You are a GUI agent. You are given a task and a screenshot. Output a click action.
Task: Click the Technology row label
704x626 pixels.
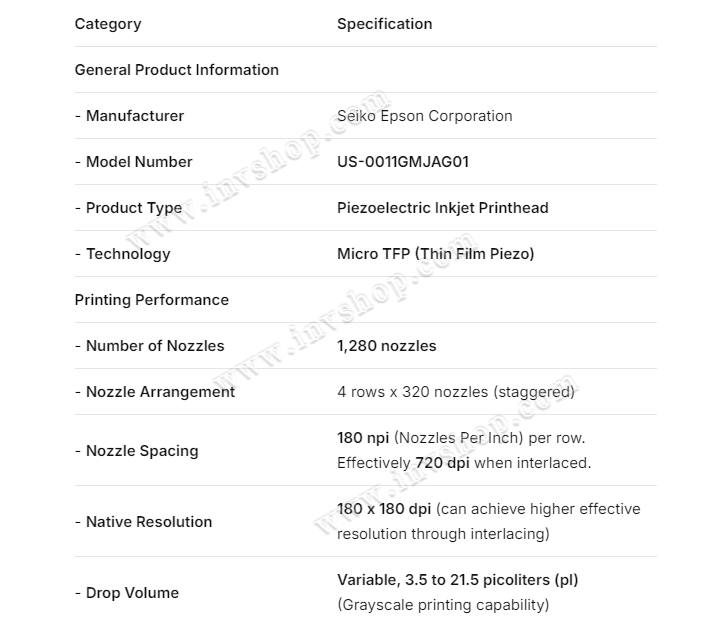tap(122, 254)
